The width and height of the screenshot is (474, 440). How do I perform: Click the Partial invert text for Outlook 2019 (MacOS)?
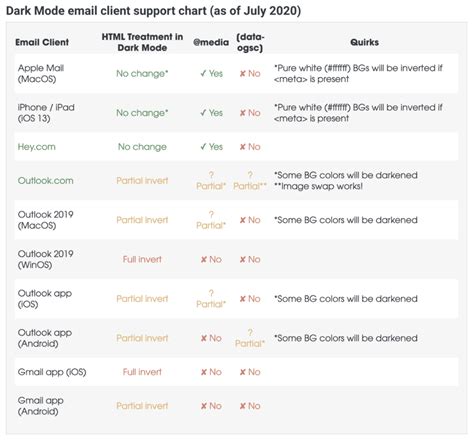tap(142, 220)
